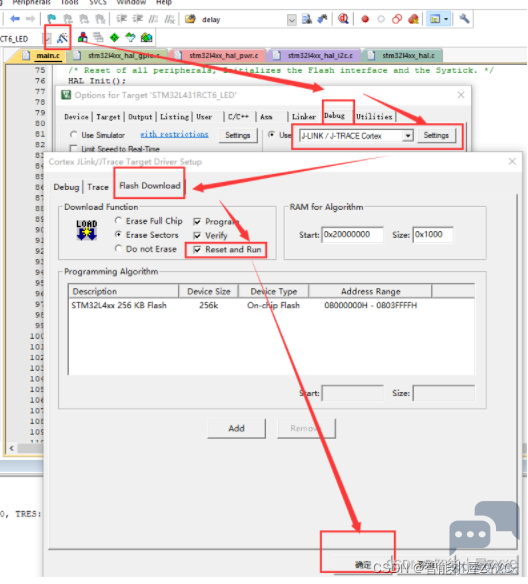The width and height of the screenshot is (528, 584).
Task: Click the Add programming algorithm button
Action: pos(236,428)
